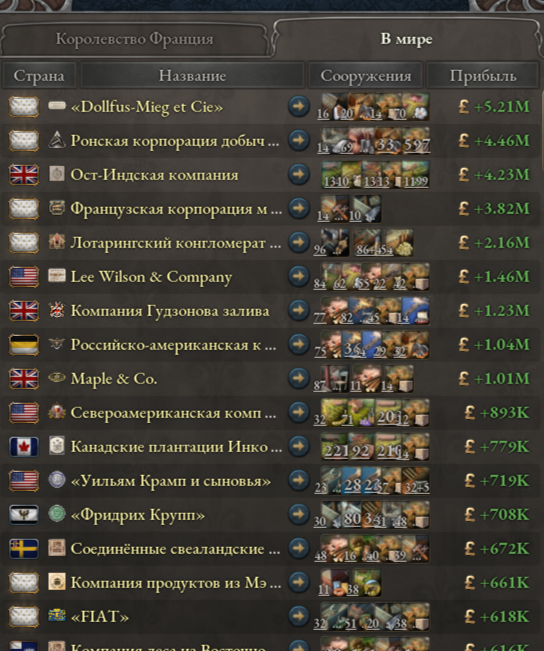Click the US flag next to Lee Wilson & Company
The height and width of the screenshot is (651, 544).
pos(24,277)
